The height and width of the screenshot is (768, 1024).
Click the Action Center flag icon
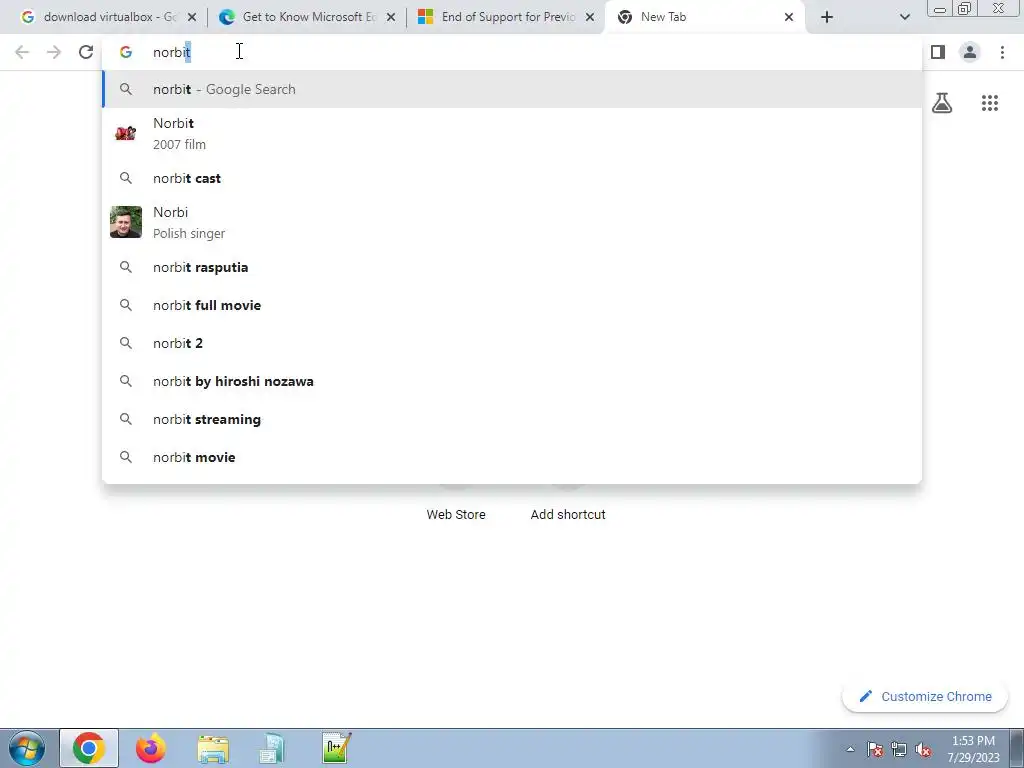click(875, 750)
